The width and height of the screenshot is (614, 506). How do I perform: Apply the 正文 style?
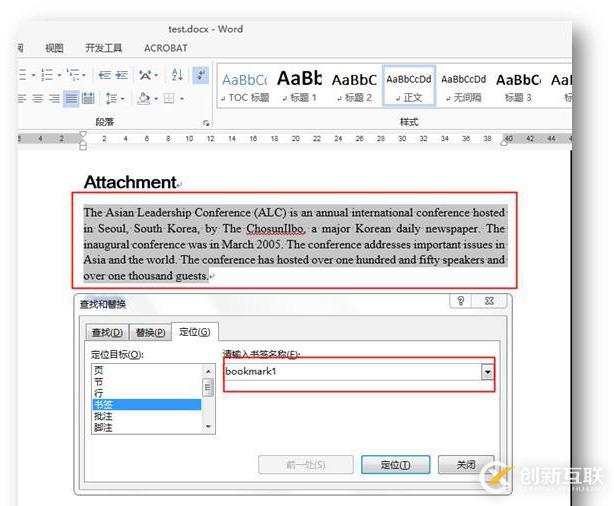pyautogui.click(x=409, y=87)
